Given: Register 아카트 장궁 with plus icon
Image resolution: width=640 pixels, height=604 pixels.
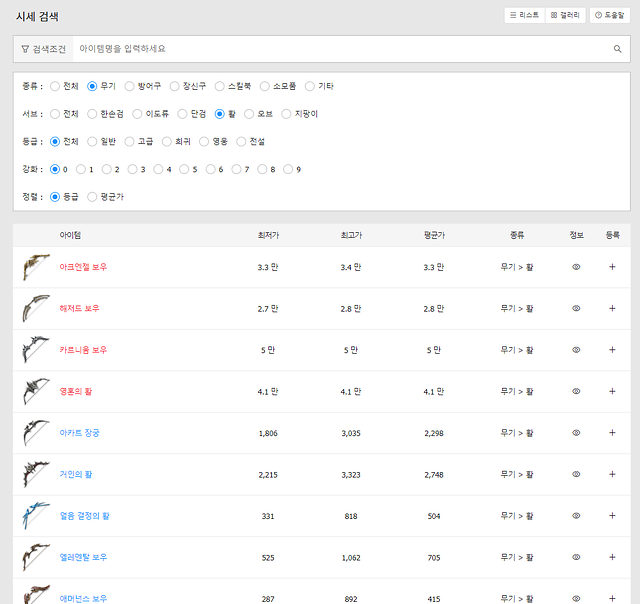Looking at the screenshot, I should (612, 433).
